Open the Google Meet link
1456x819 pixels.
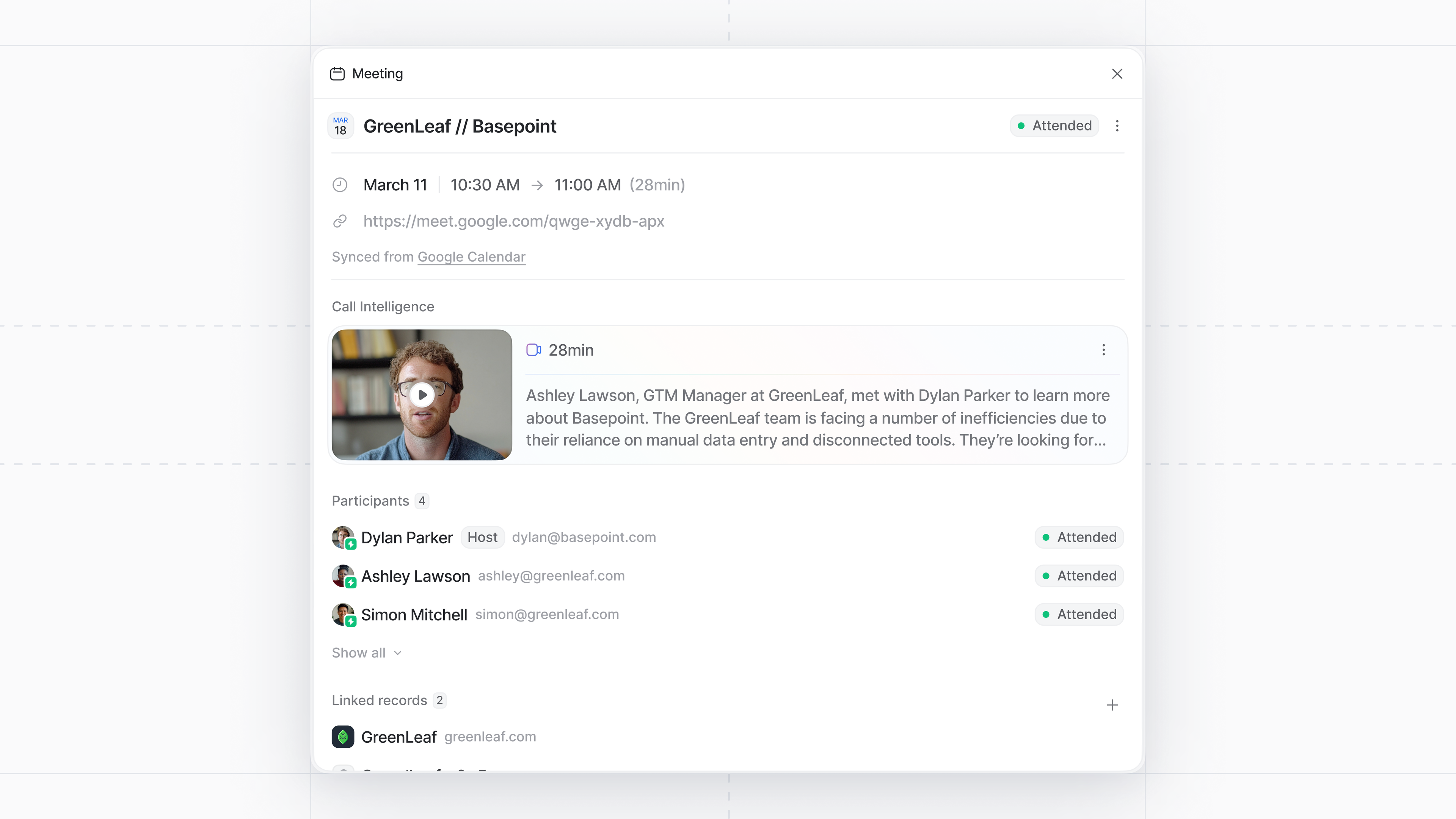[513, 221]
